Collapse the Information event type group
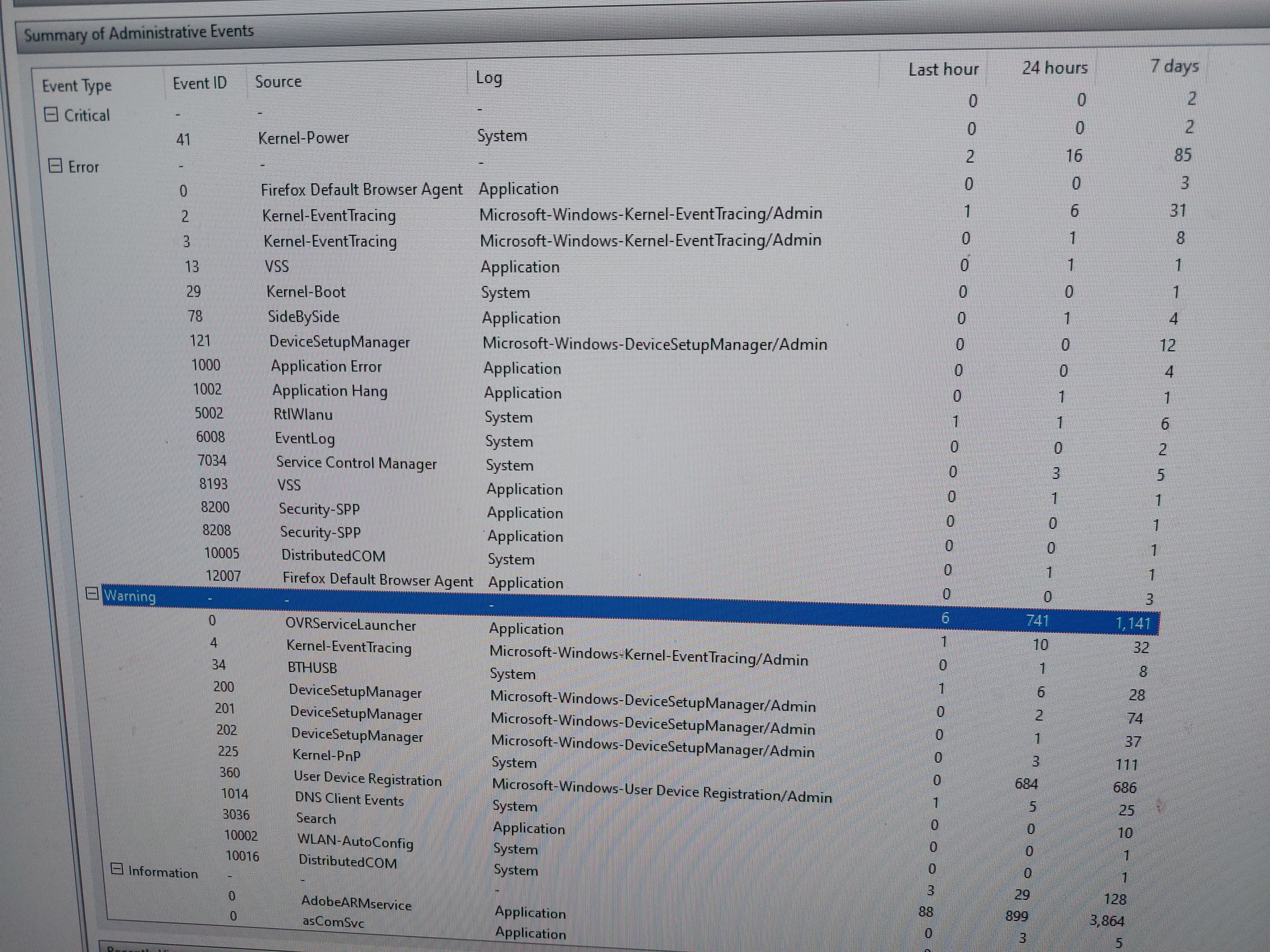 click(x=116, y=869)
